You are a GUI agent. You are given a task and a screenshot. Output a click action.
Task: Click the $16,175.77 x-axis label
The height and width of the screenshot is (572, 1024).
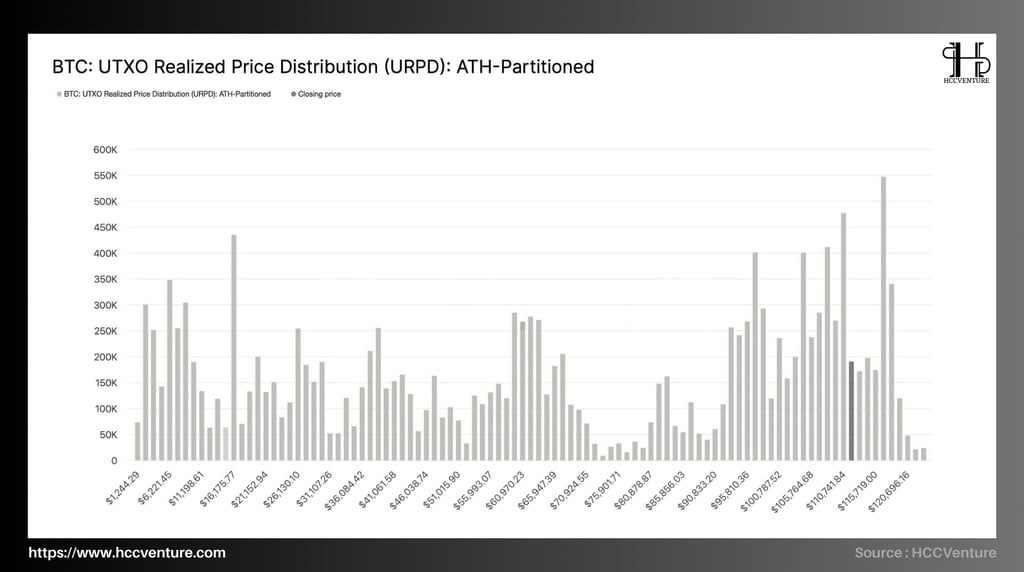(217, 489)
